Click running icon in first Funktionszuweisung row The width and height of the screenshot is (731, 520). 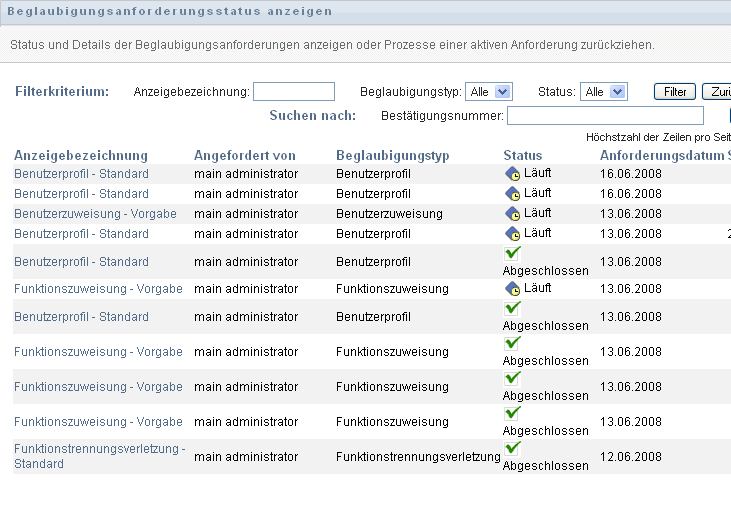(512, 288)
